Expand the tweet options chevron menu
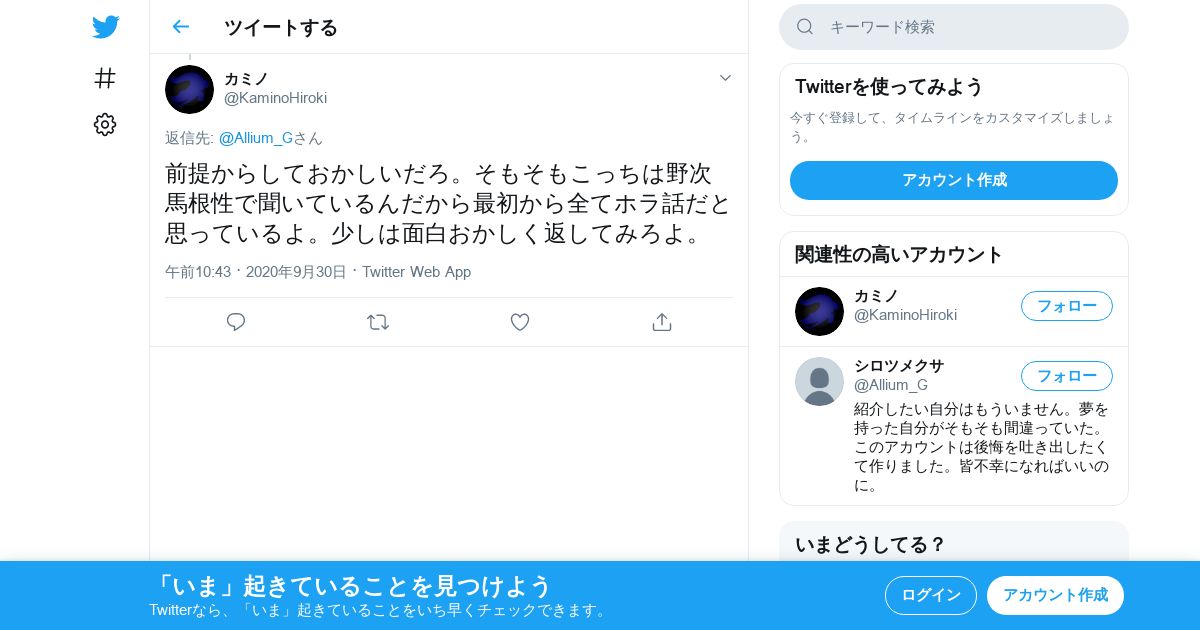The image size is (1200, 630). click(x=725, y=78)
